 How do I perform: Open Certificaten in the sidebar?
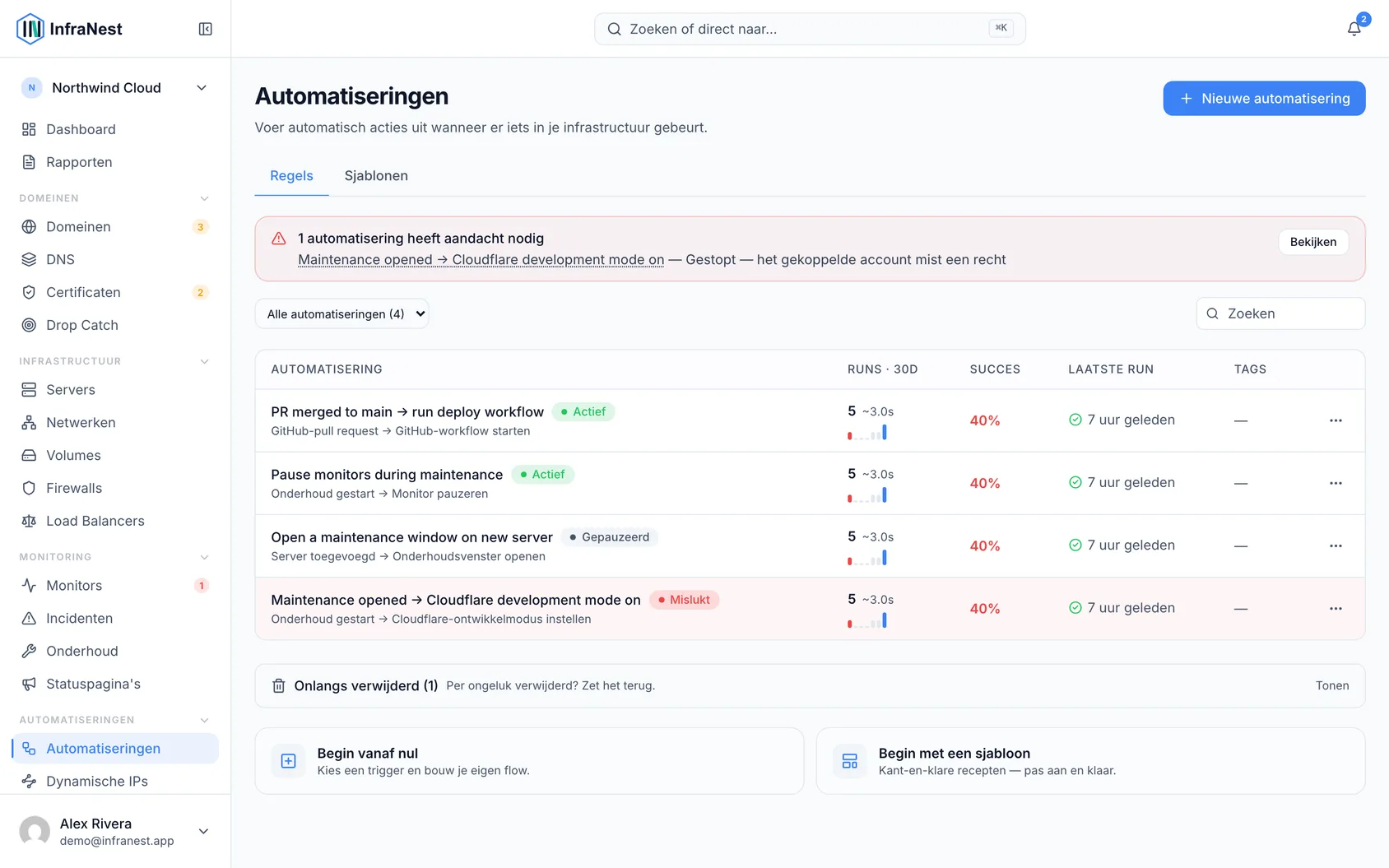coord(115,292)
